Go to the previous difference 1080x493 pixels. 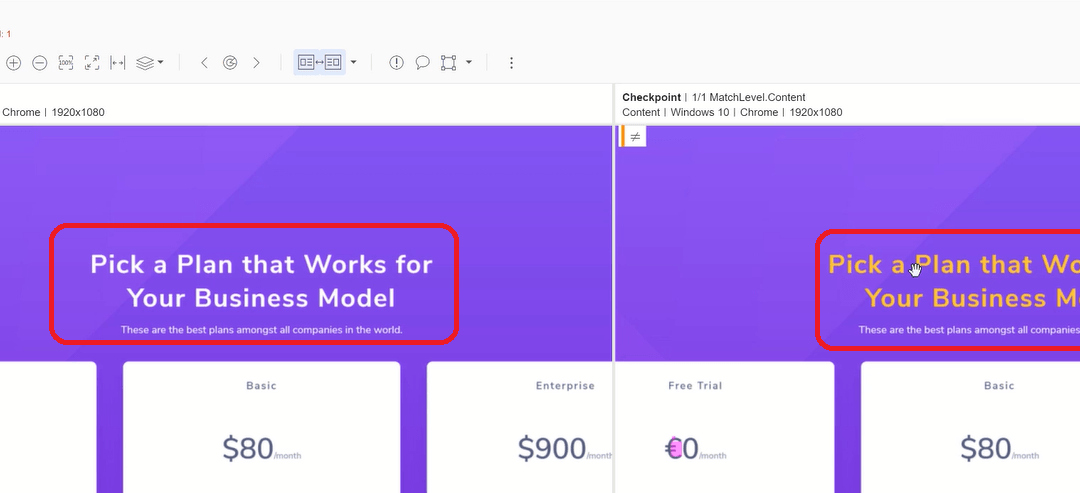tap(204, 63)
